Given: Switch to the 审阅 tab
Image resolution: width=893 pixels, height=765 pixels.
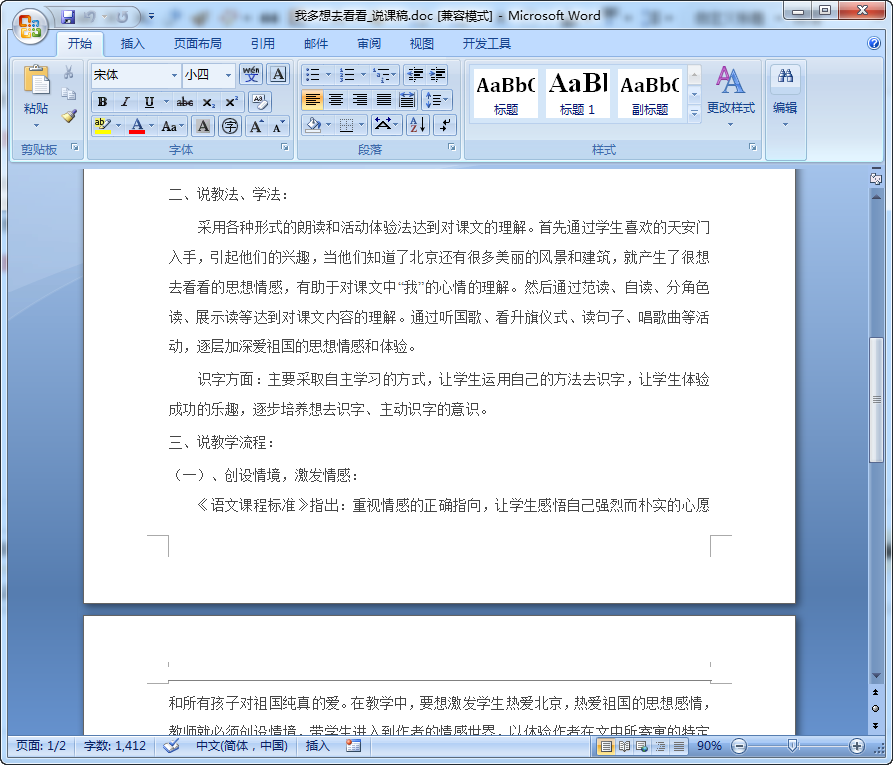Looking at the screenshot, I should [368, 43].
